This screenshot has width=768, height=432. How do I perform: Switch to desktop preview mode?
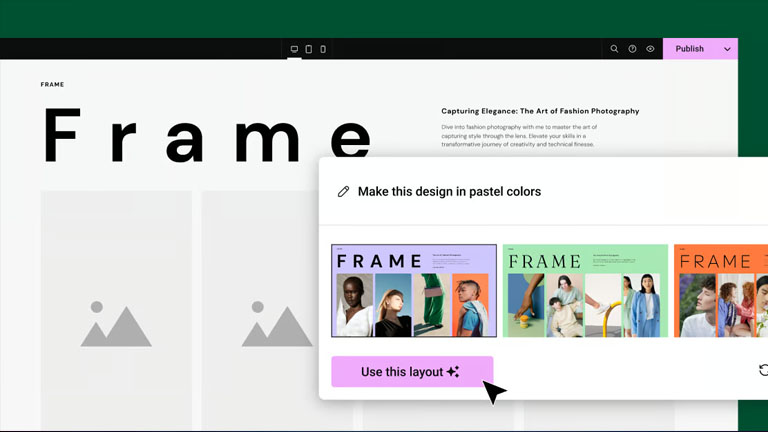point(294,49)
